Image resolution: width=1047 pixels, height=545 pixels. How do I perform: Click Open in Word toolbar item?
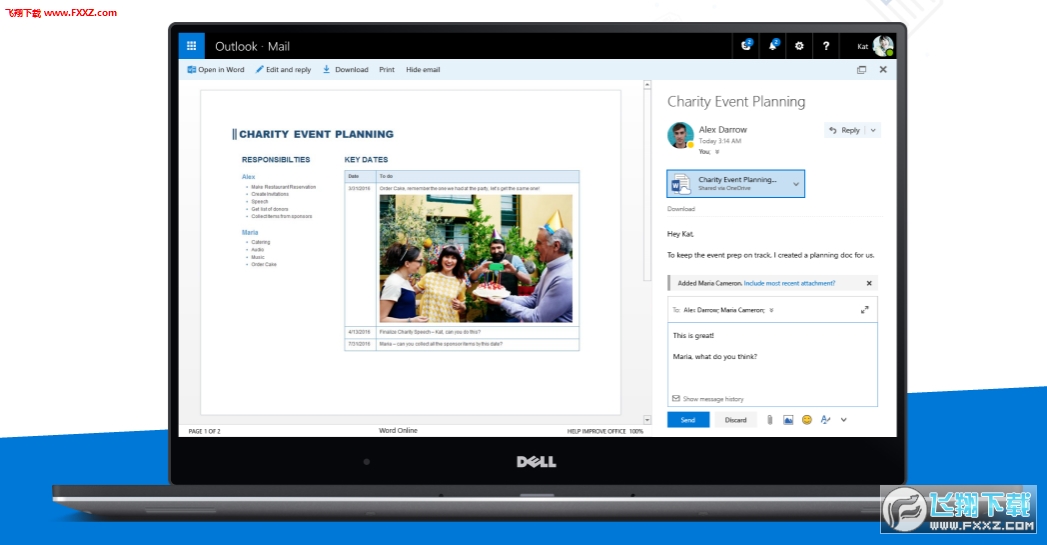point(216,69)
